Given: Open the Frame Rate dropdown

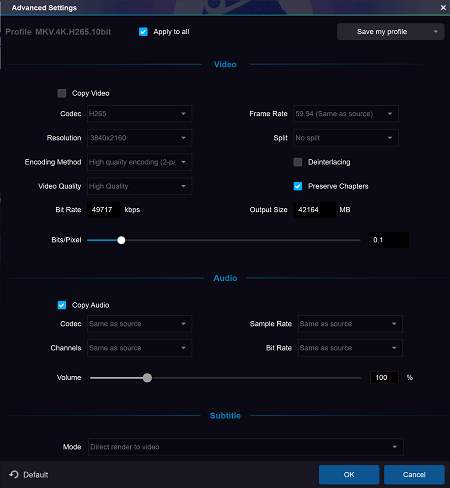Looking at the screenshot, I should [x=346, y=114].
